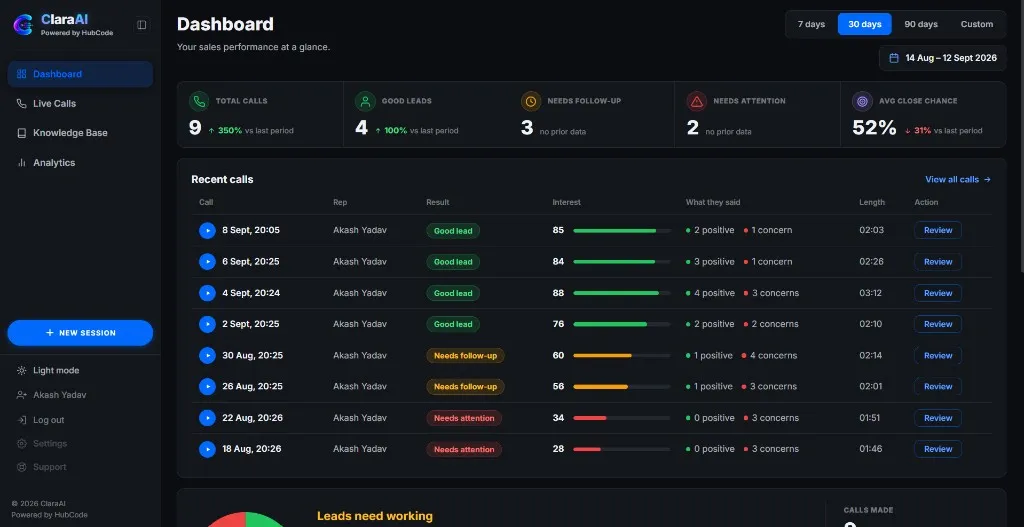Click '4 concerns' in the 30 Aug row

(x=769, y=355)
